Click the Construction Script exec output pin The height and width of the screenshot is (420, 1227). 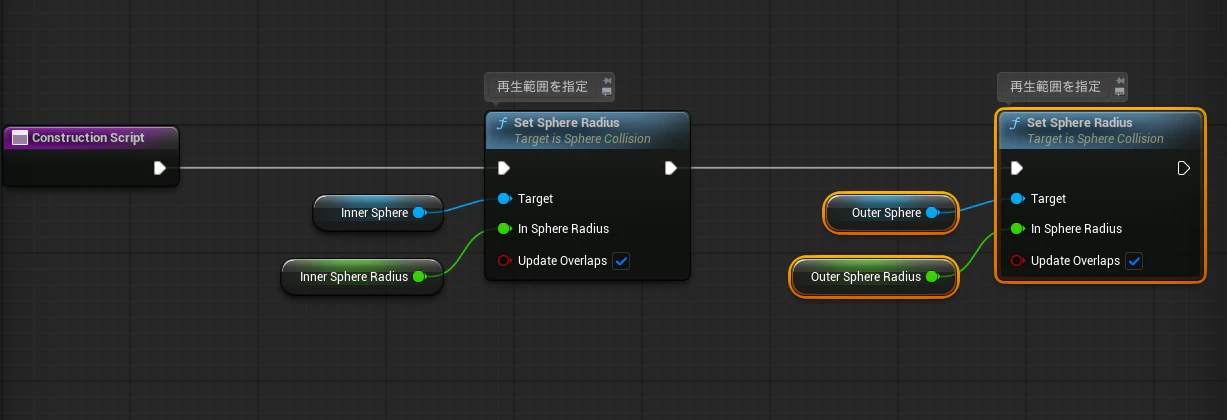tap(160, 168)
